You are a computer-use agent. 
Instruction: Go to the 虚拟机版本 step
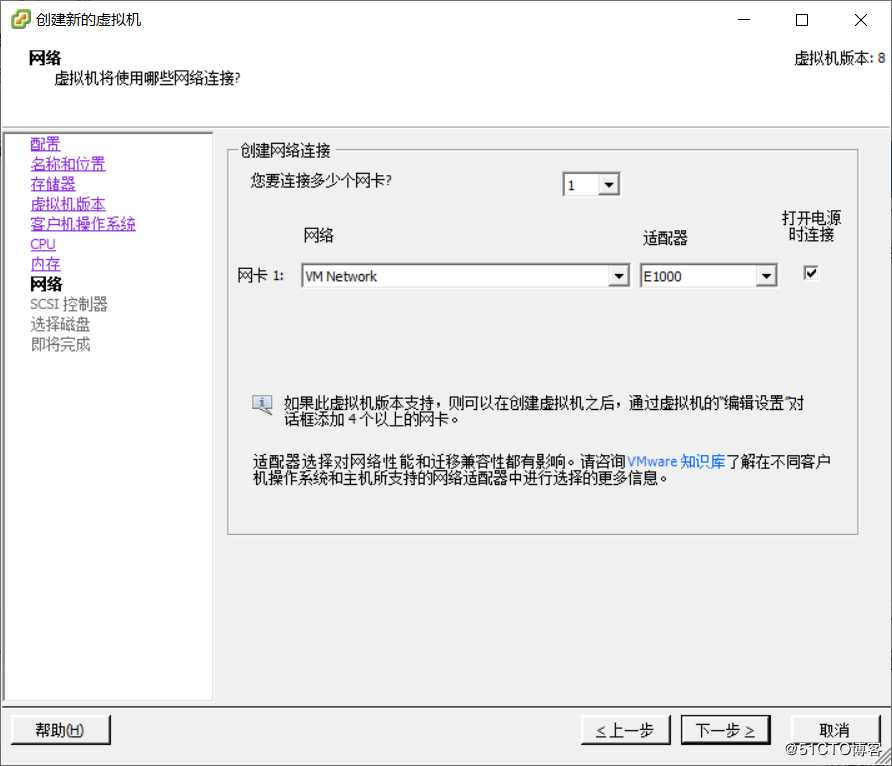68,204
